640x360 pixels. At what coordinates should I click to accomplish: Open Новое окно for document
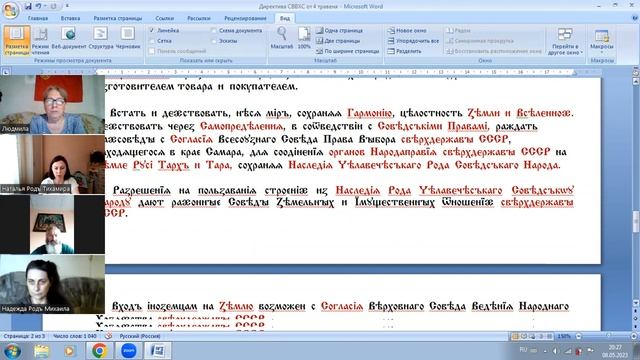pos(407,31)
